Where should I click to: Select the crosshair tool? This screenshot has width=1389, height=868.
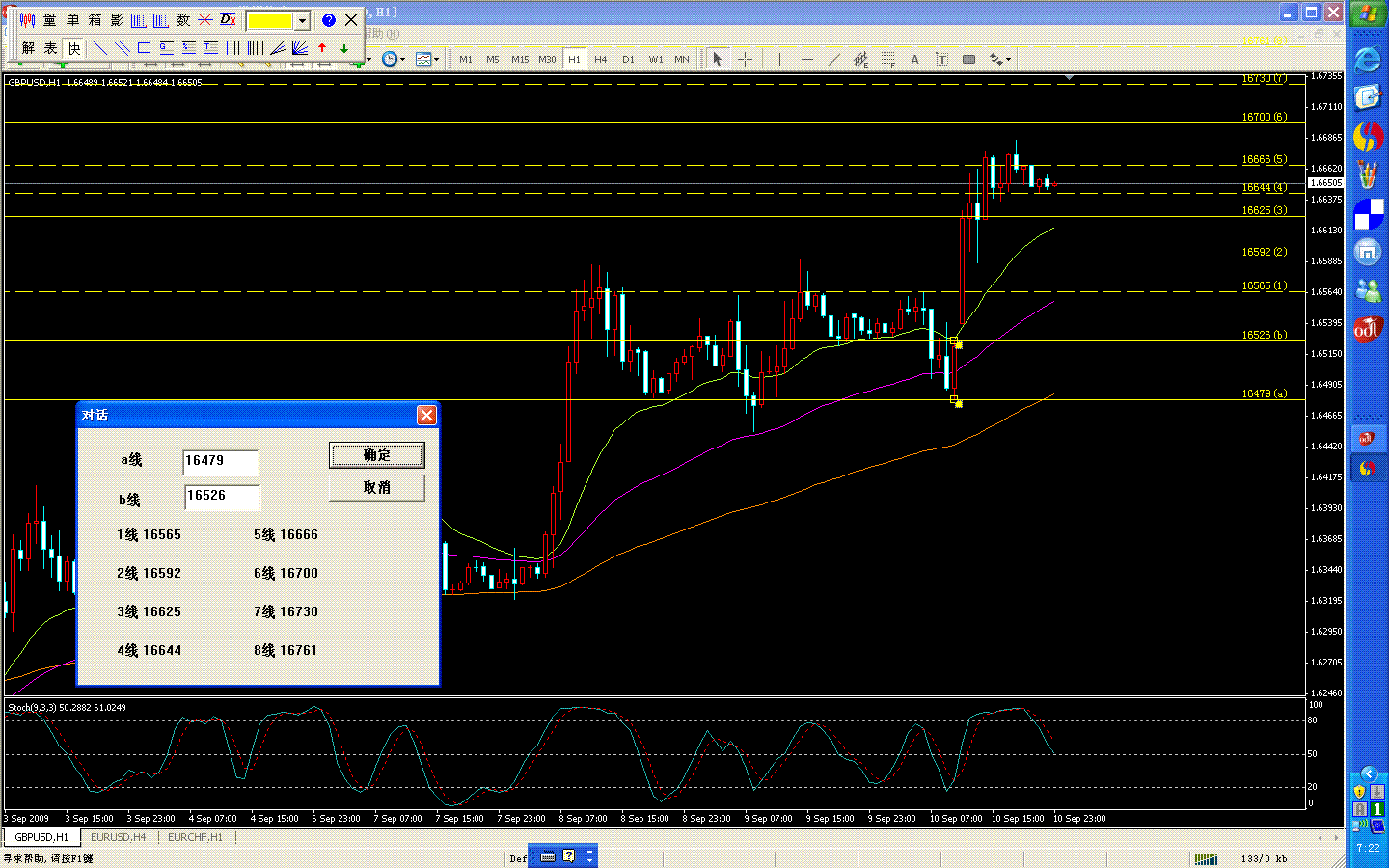(745, 59)
